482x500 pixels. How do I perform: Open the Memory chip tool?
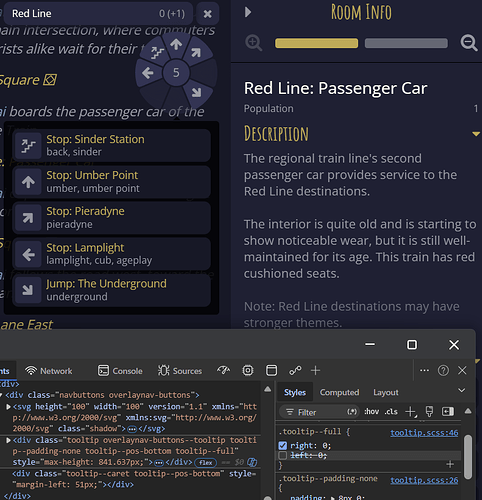(x=248, y=370)
